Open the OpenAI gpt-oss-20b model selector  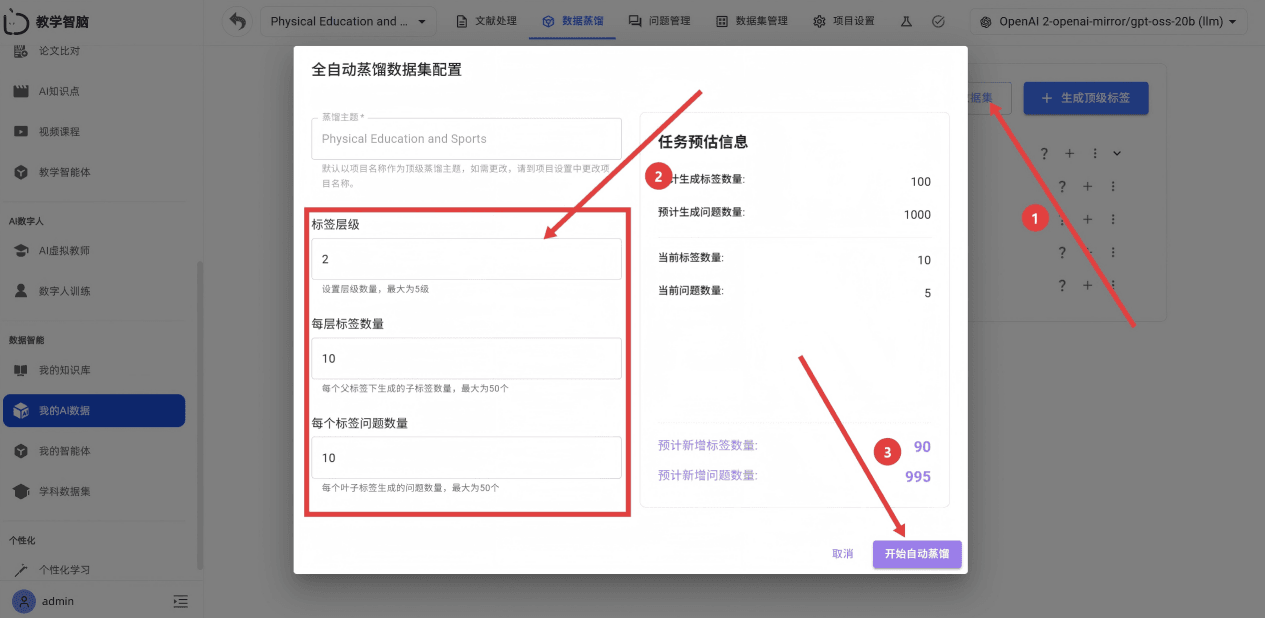point(1108,21)
